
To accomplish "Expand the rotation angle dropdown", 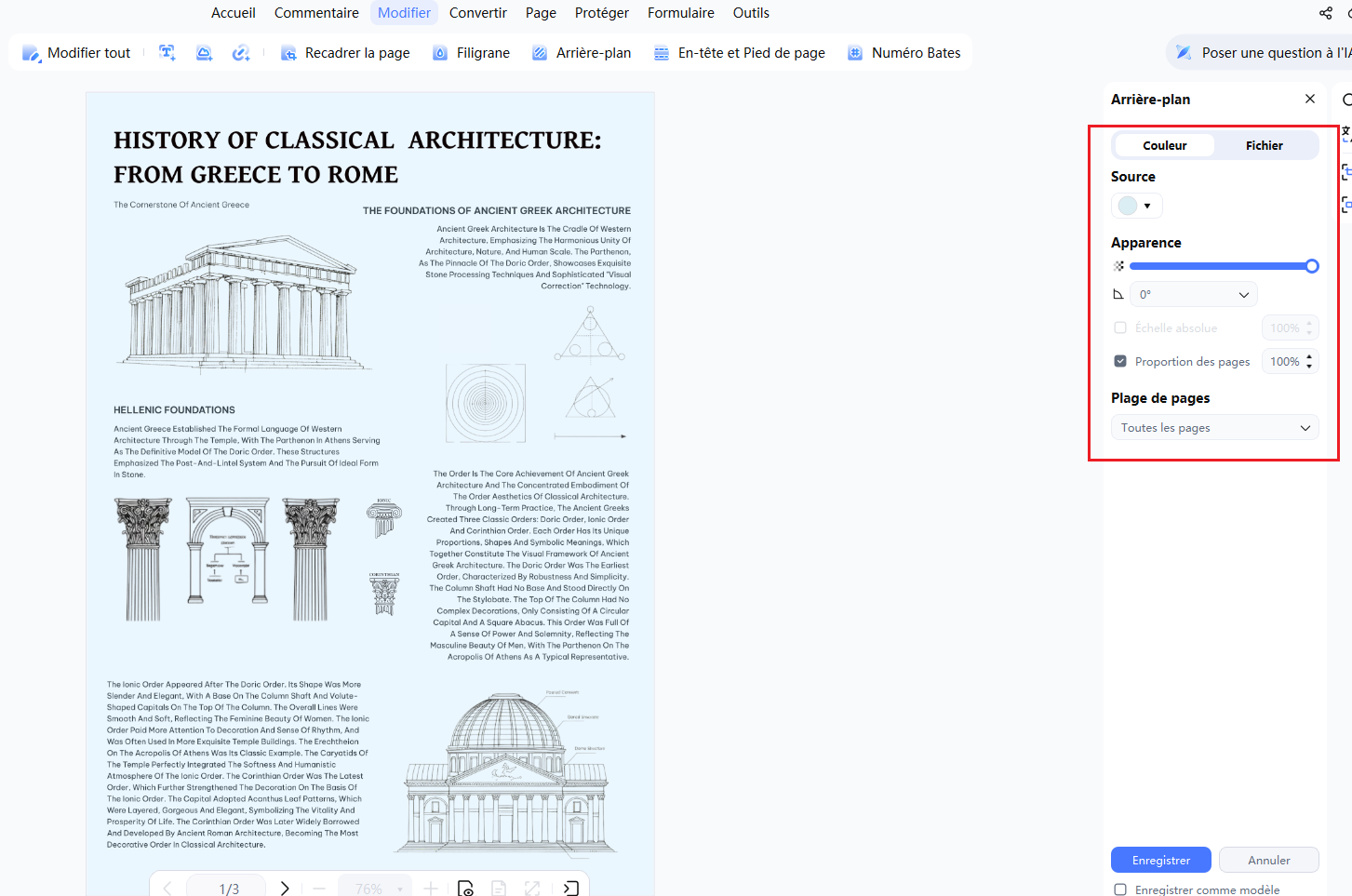I will coord(1194,294).
